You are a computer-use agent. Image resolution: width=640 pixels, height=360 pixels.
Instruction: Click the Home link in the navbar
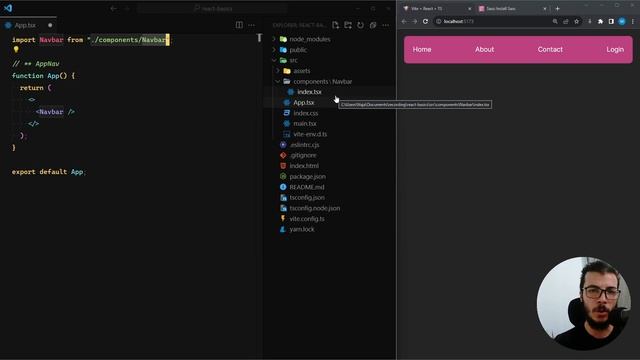click(422, 49)
